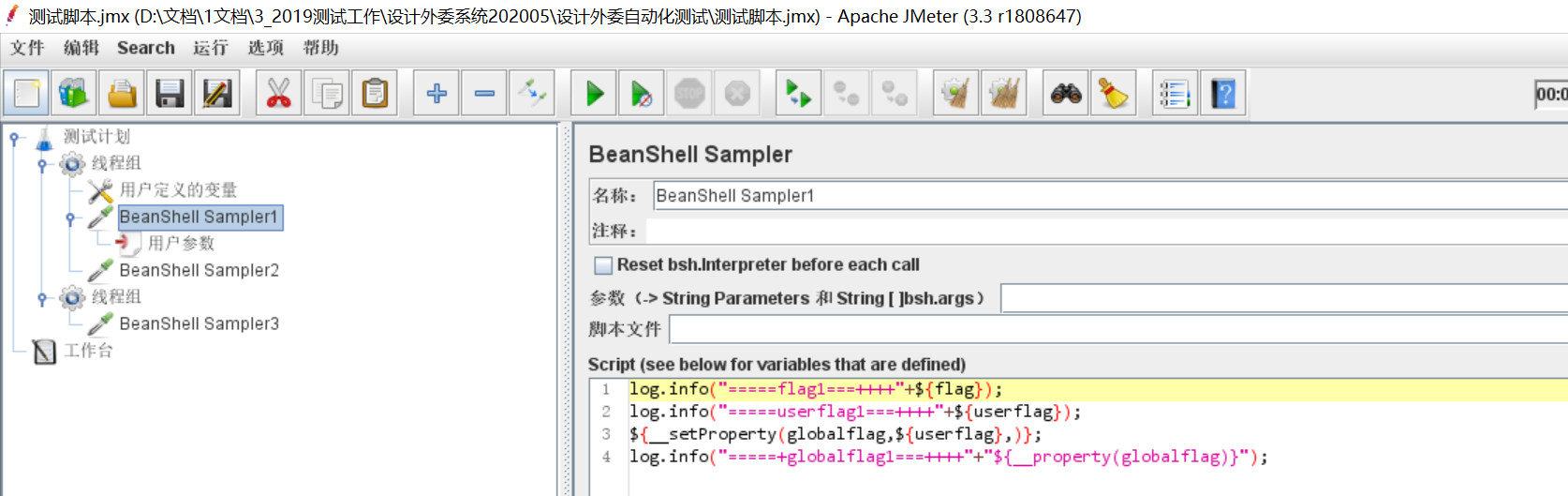Click Remote stop all icon
This screenshot has width=1568, height=496.
tap(847, 93)
